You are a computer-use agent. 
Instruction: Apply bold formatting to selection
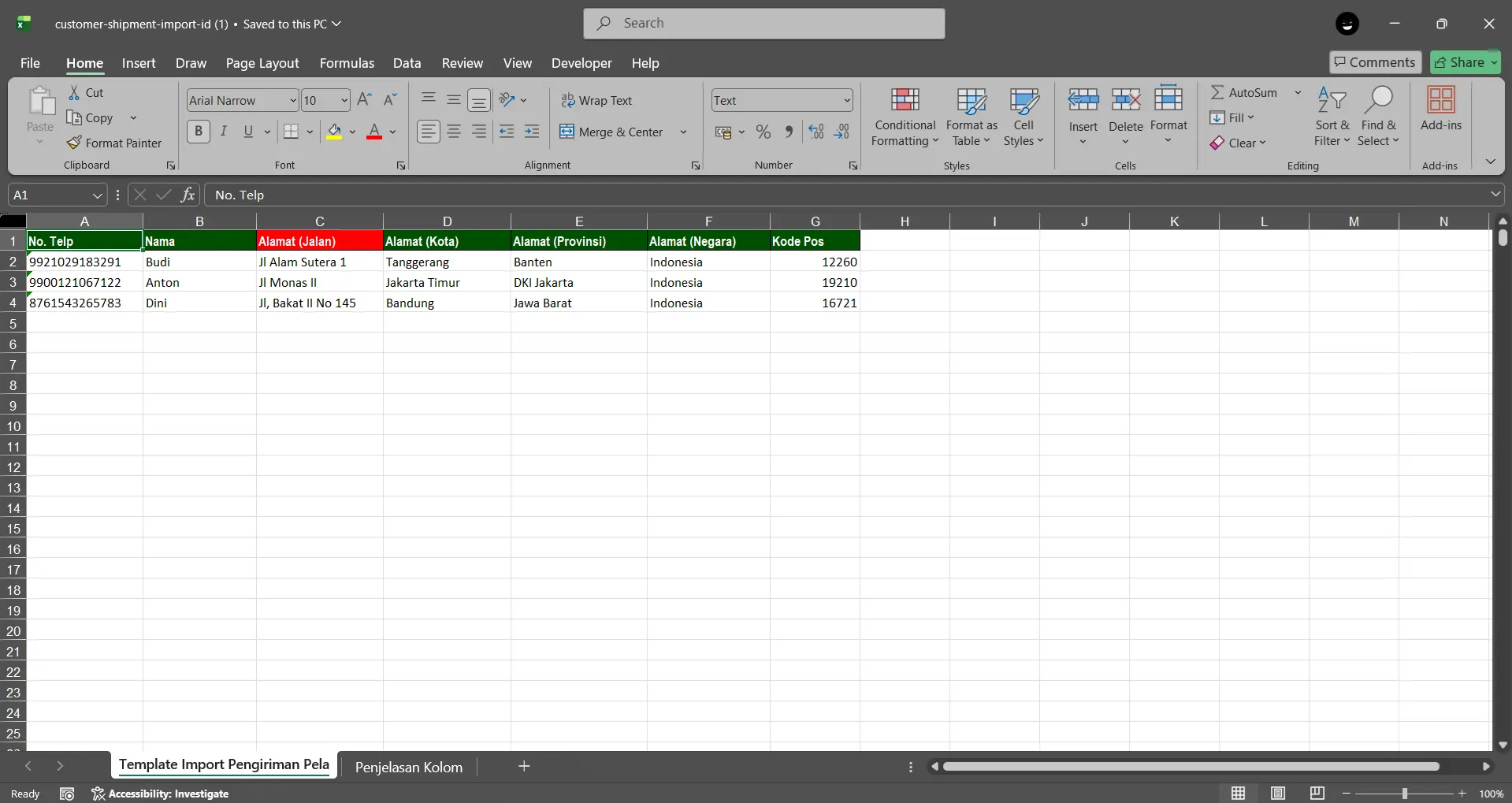point(198,131)
